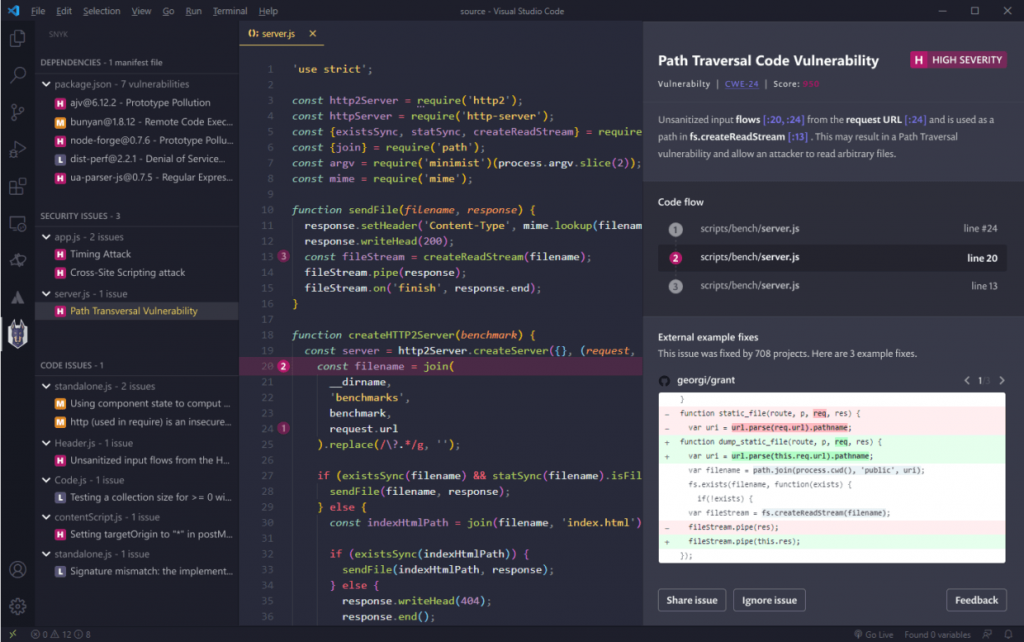Open the Help menu

coord(268,11)
